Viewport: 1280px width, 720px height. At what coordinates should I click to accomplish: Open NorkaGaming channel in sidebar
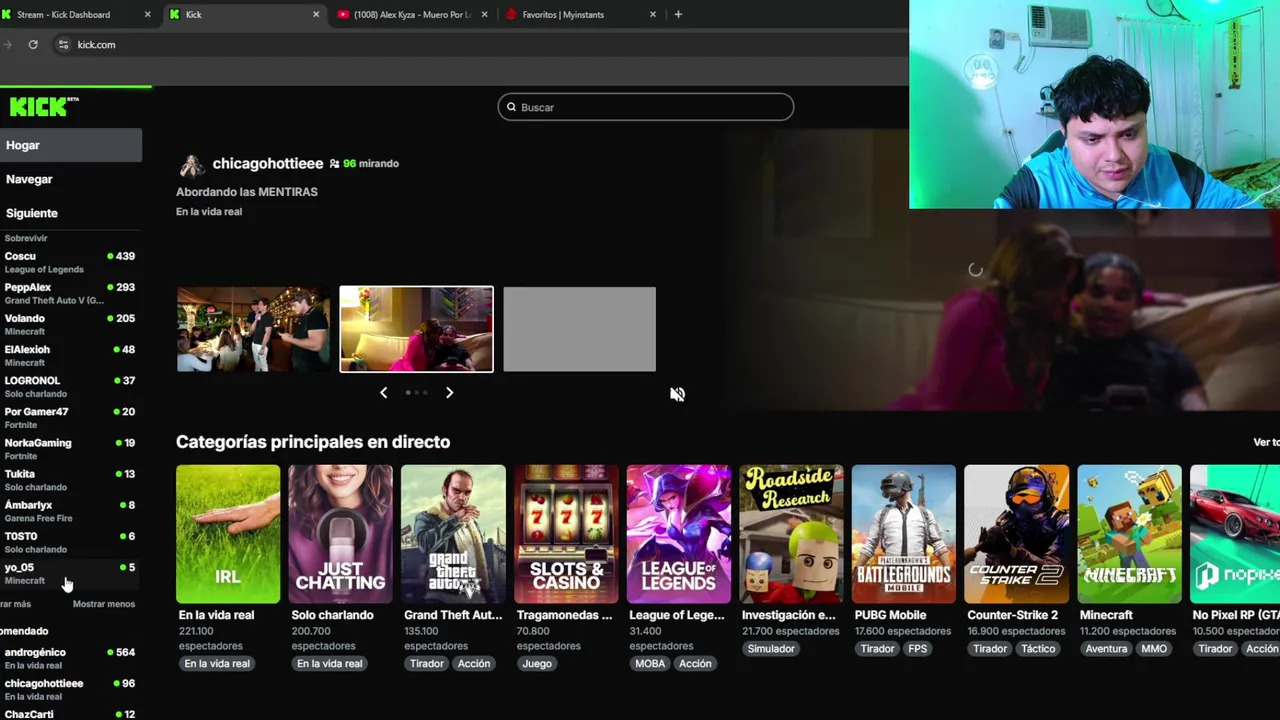[70, 448]
